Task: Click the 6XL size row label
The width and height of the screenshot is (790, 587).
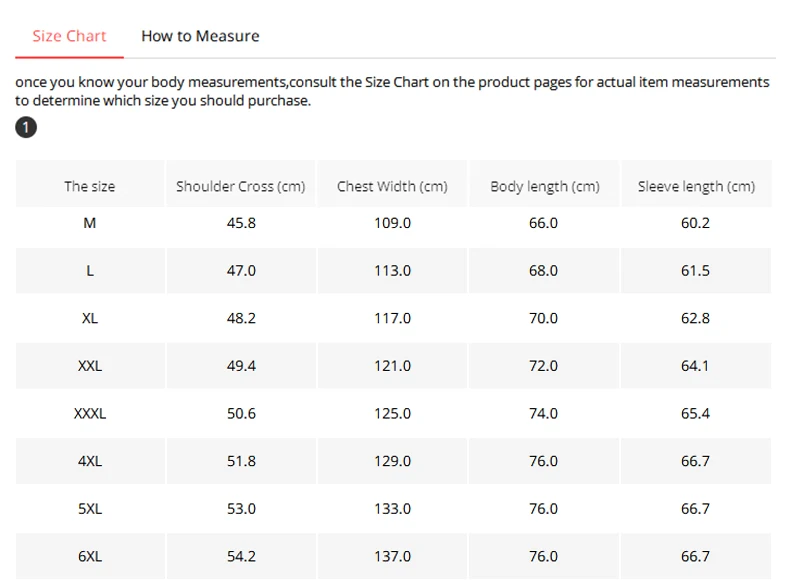Action: [x=90, y=556]
